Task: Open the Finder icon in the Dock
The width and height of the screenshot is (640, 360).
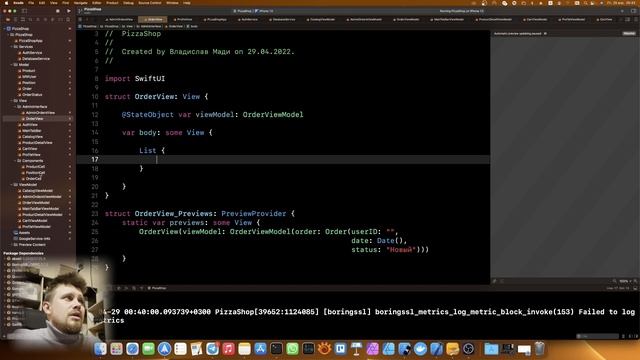Action: [x=100, y=349]
